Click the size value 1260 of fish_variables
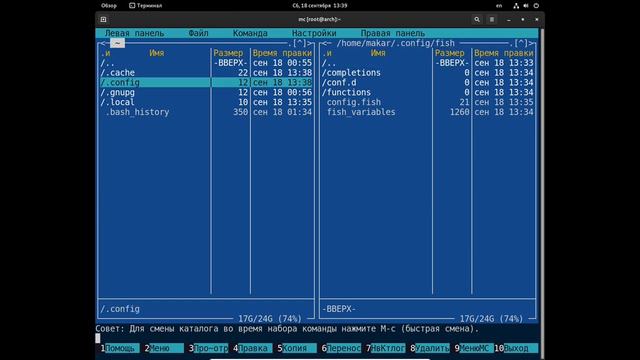The height and width of the screenshot is (360, 640). tap(460, 112)
